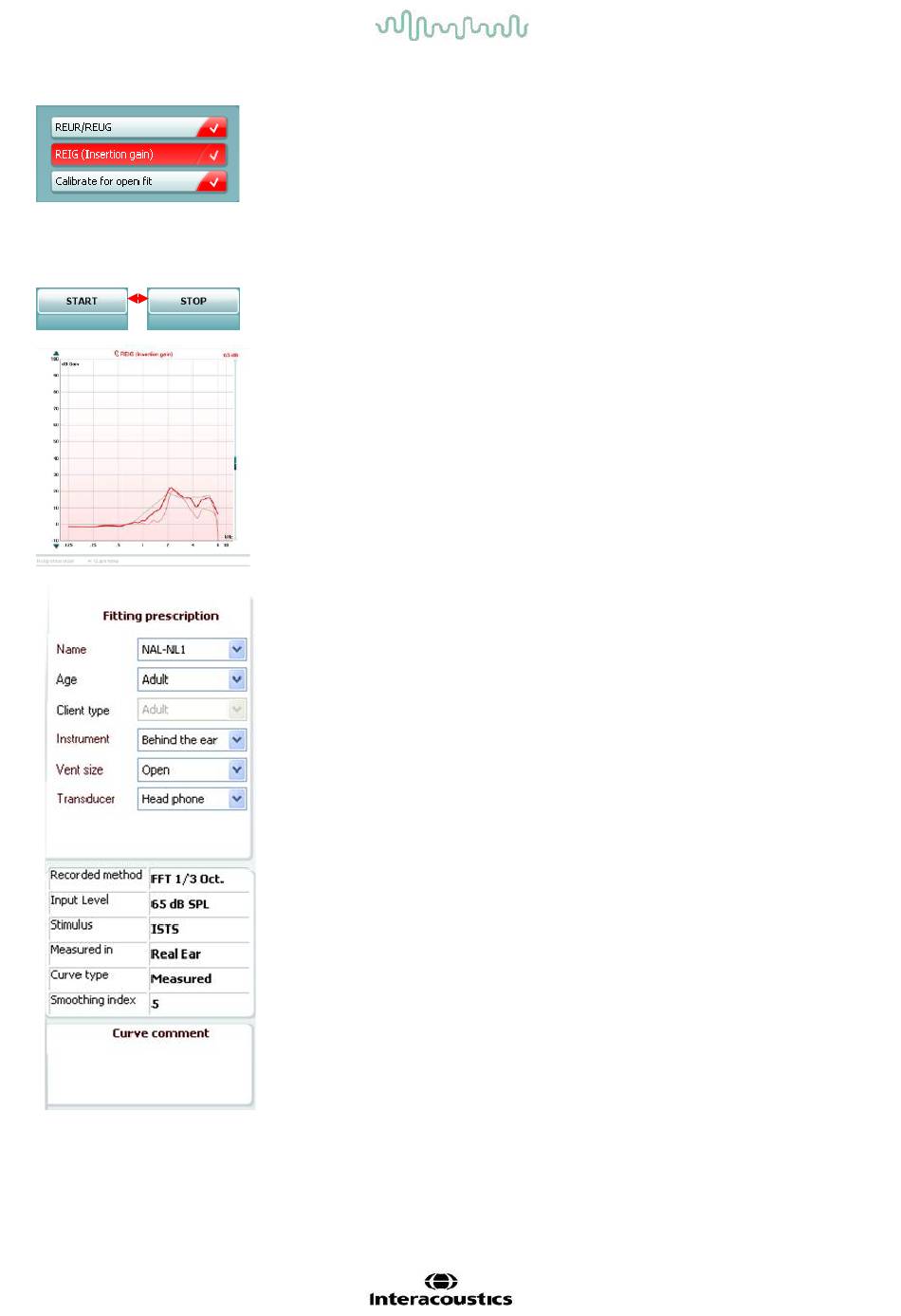901x1316 pixels.
Task: Click the Interacoustics logo at page bottom
Action: [x=441, y=1290]
